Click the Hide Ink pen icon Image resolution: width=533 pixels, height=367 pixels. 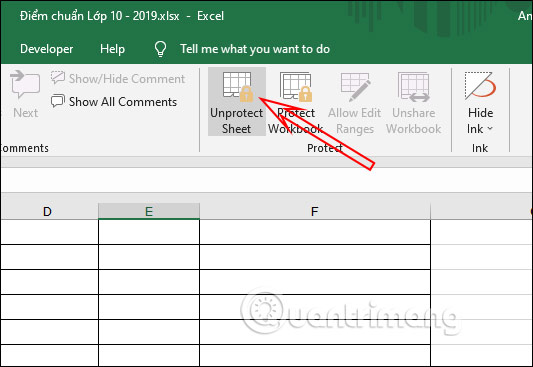click(480, 86)
